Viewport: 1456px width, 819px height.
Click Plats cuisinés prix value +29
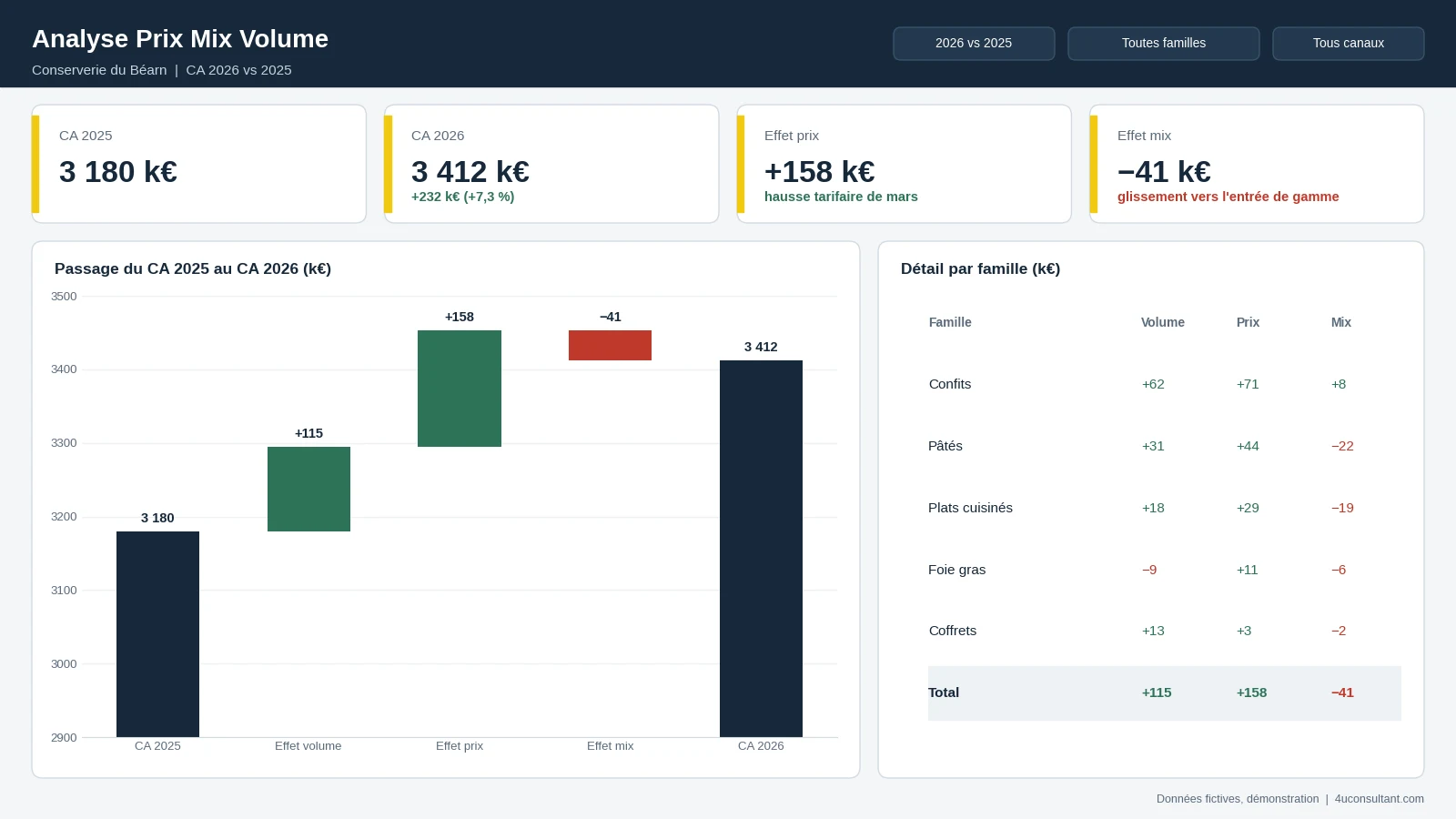1248,508
